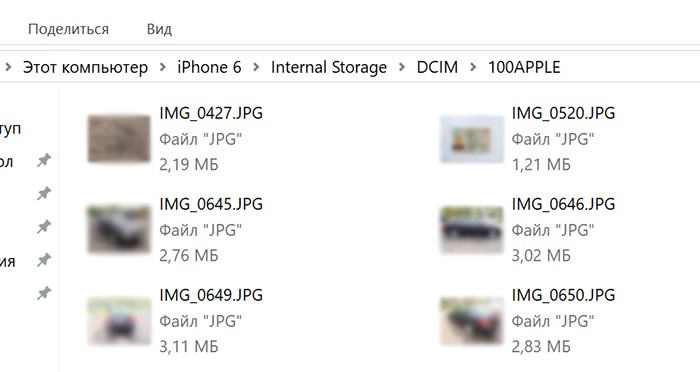This screenshot has width=700, height=372.
Task: Navigate to Этот компьютер in breadcrumb
Action: (x=85, y=67)
